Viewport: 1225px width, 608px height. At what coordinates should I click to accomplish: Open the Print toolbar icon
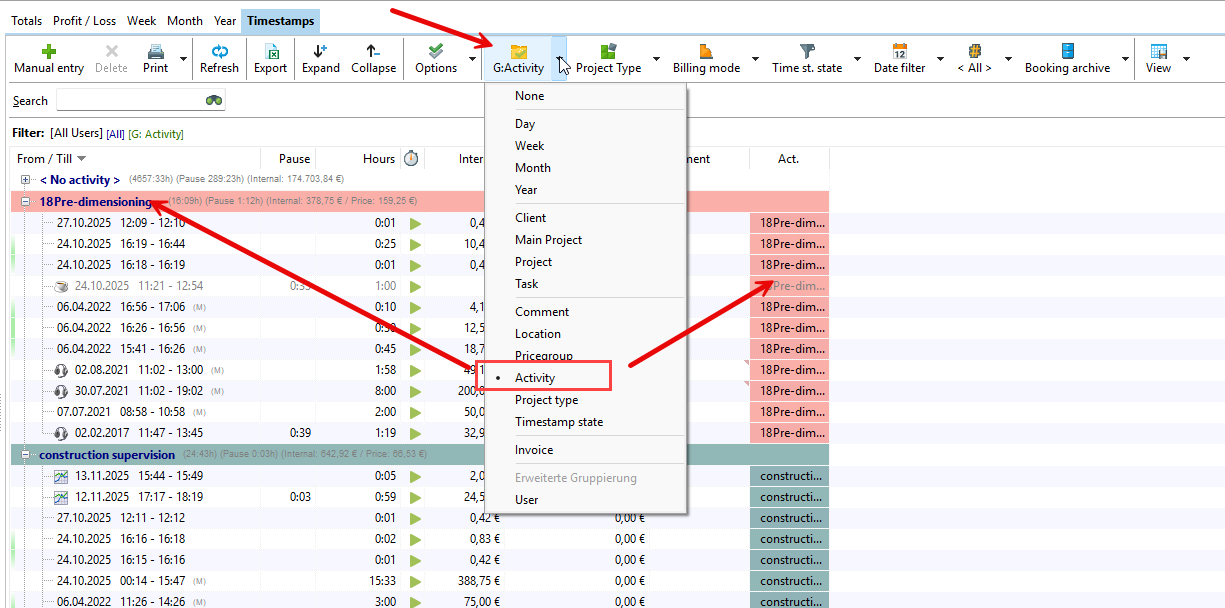tap(155, 52)
